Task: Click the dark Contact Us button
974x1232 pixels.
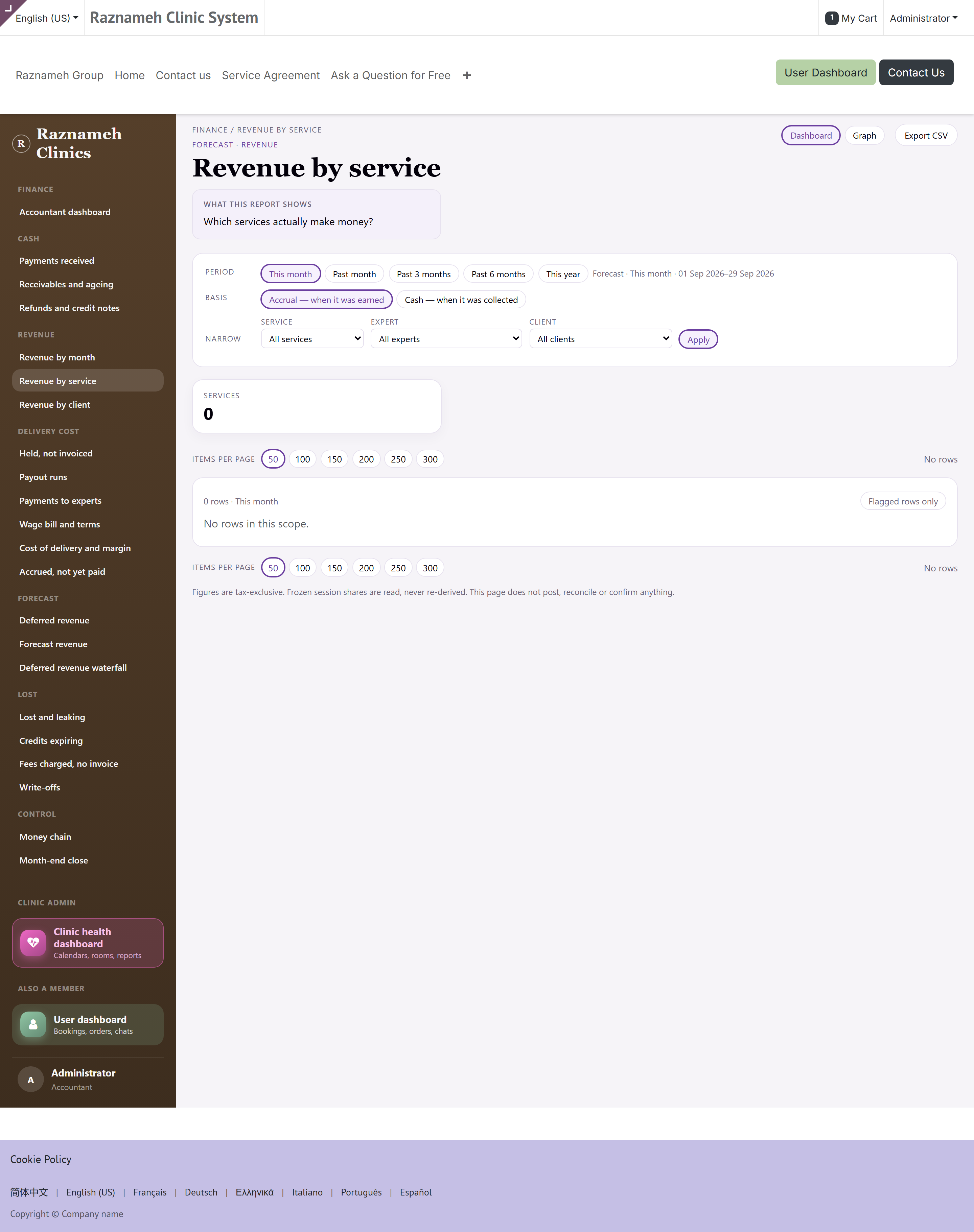Action: 916,72
